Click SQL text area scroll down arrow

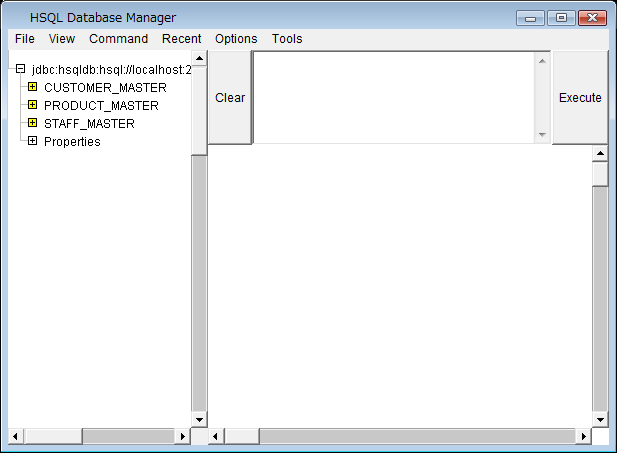point(542,135)
